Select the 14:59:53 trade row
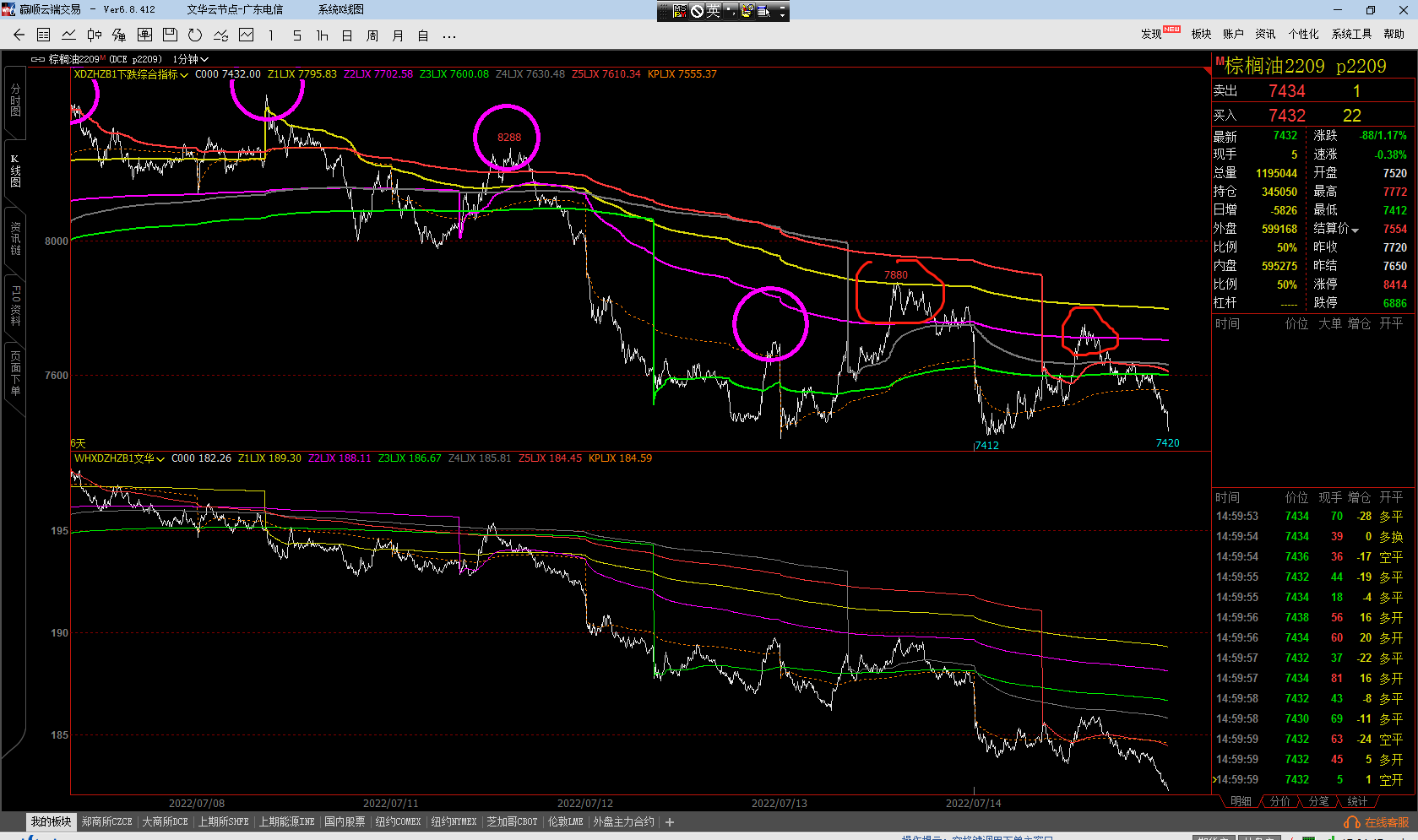The width and height of the screenshot is (1418, 840). pyautogui.click(x=1307, y=517)
